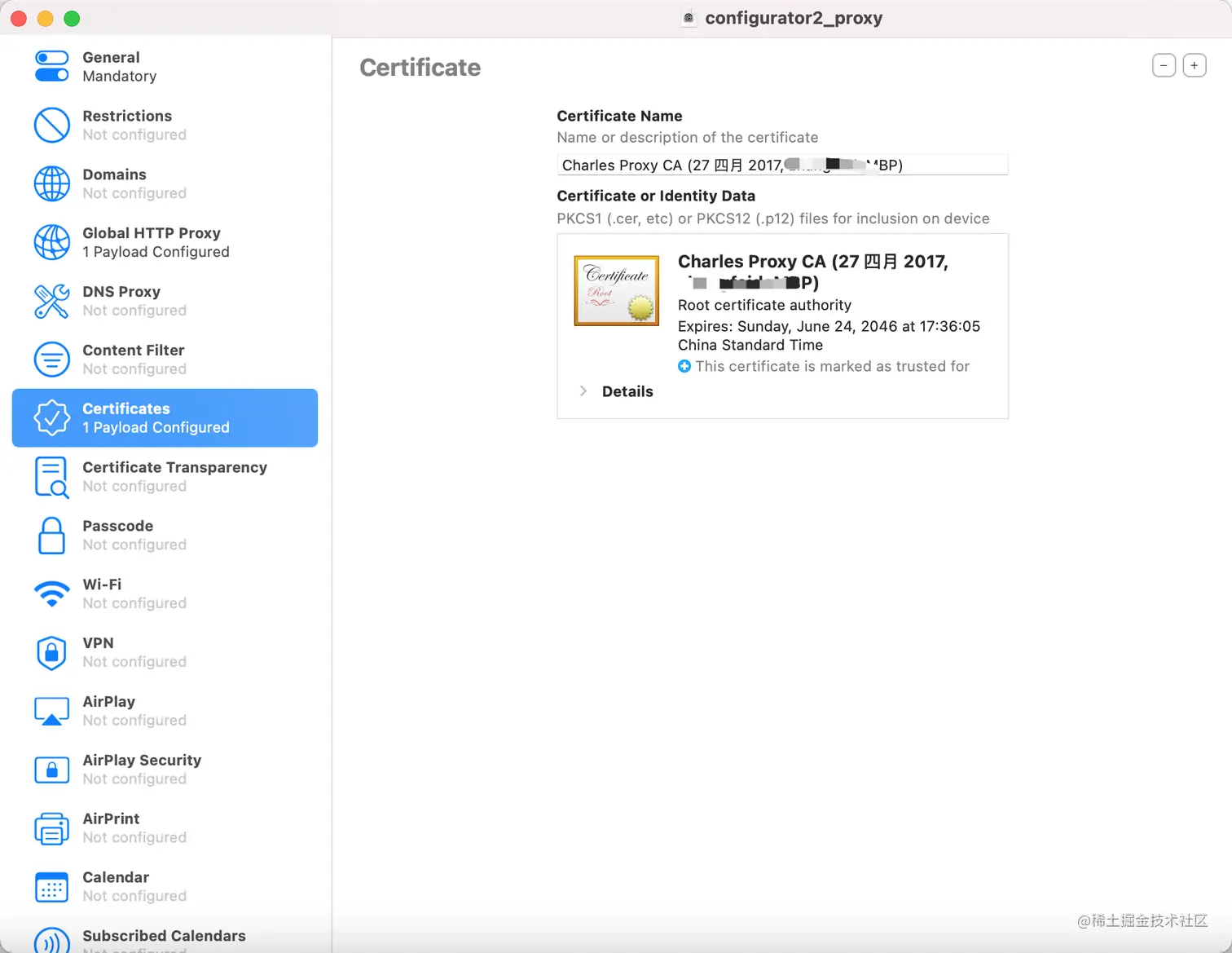This screenshot has height=953, width=1232.
Task: Select the Restrictions prohibited-circle icon
Action: click(51, 126)
